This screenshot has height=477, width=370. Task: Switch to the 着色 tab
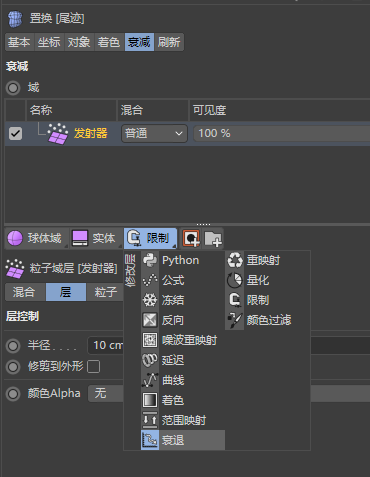click(x=109, y=42)
